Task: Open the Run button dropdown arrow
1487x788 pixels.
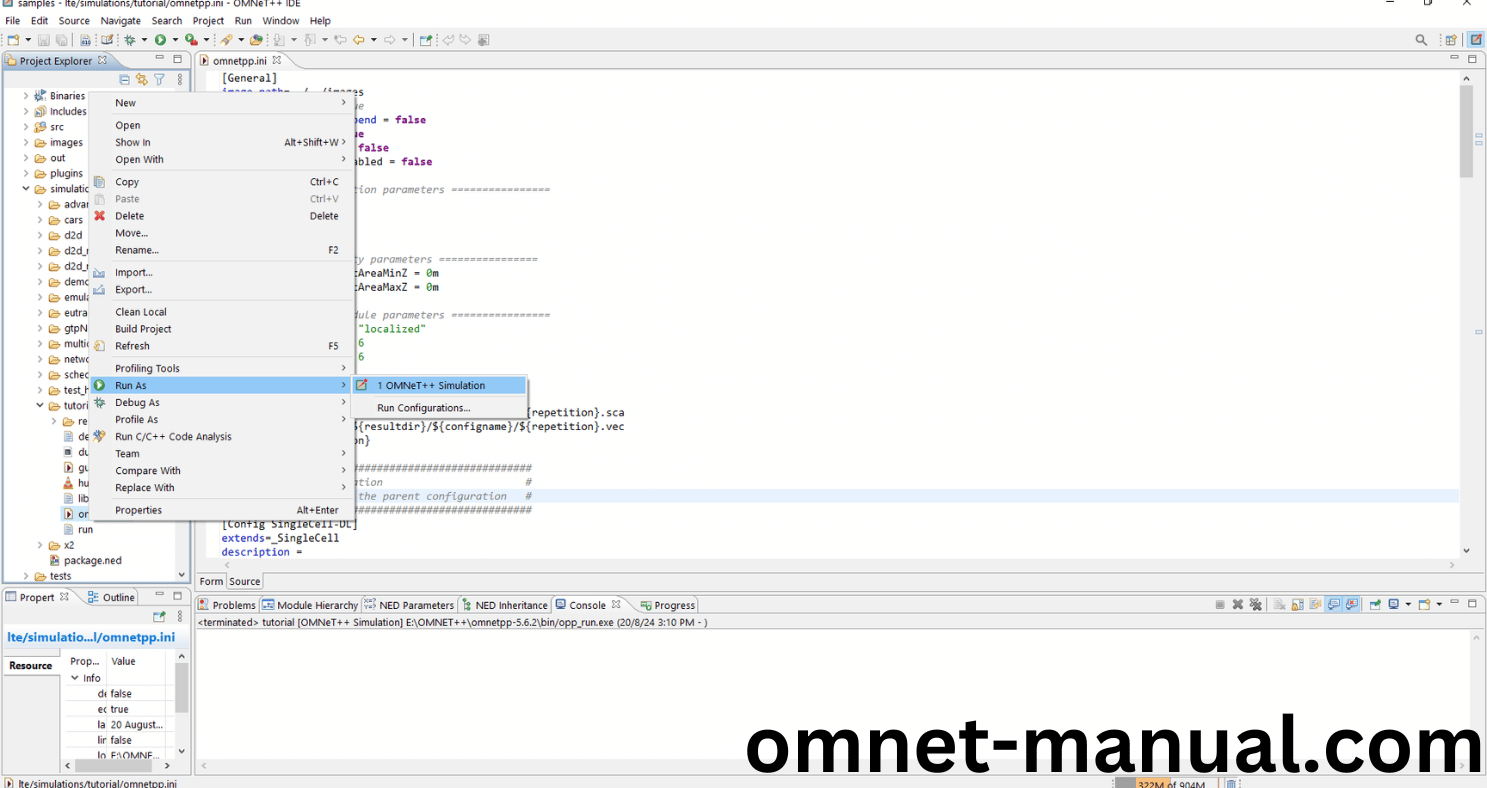Action: pyautogui.click(x=175, y=40)
